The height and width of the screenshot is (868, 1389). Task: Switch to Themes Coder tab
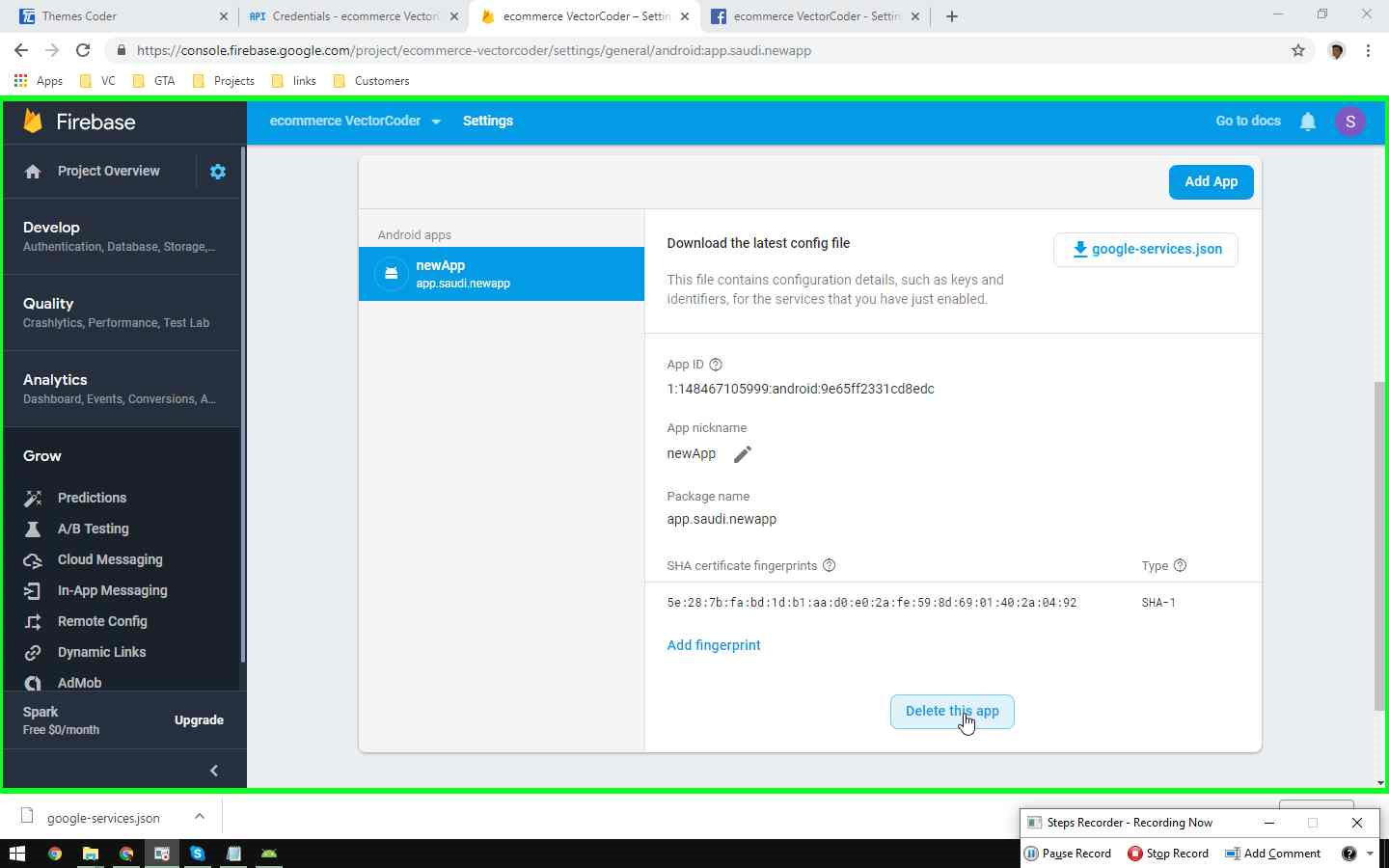[x=124, y=16]
